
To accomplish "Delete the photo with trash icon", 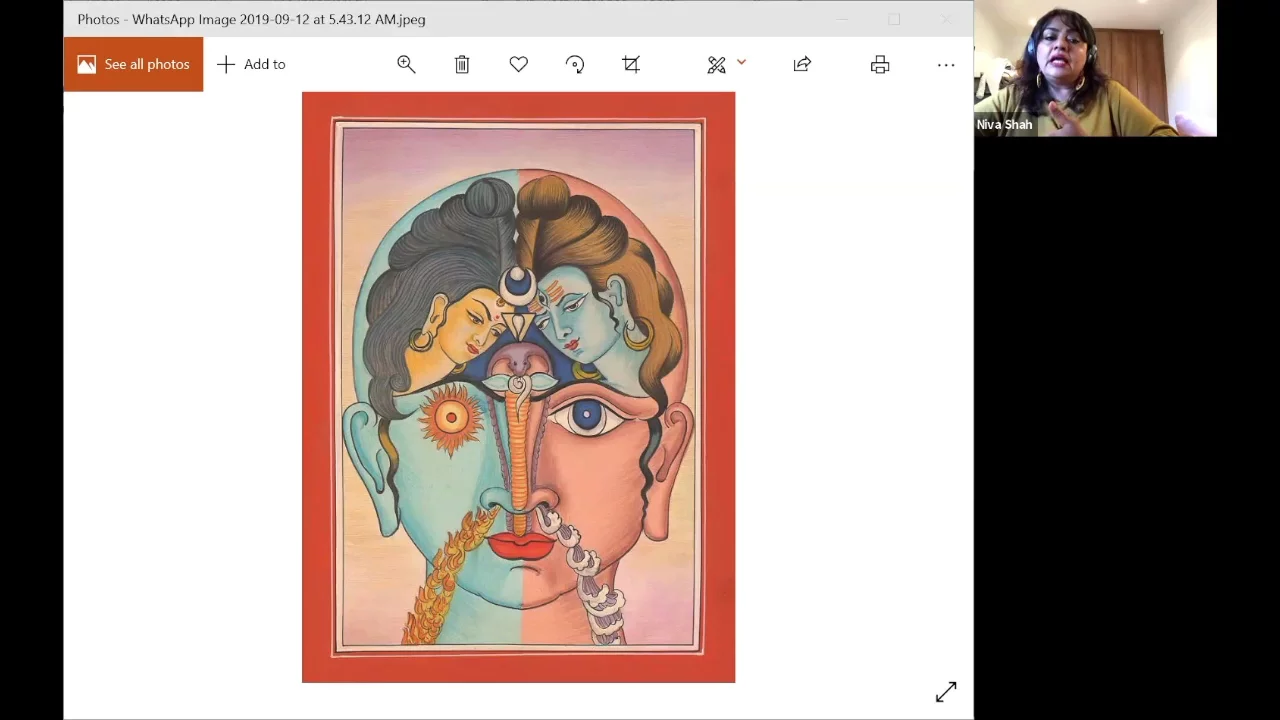I will pyautogui.click(x=462, y=64).
